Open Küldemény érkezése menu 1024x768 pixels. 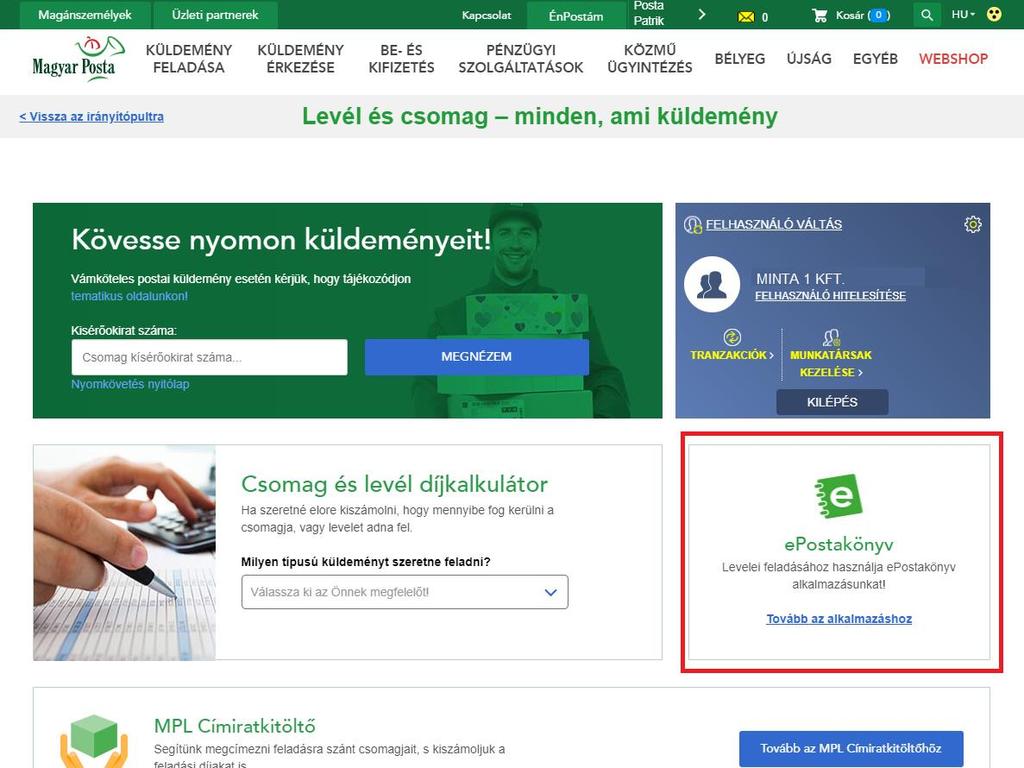click(300, 59)
